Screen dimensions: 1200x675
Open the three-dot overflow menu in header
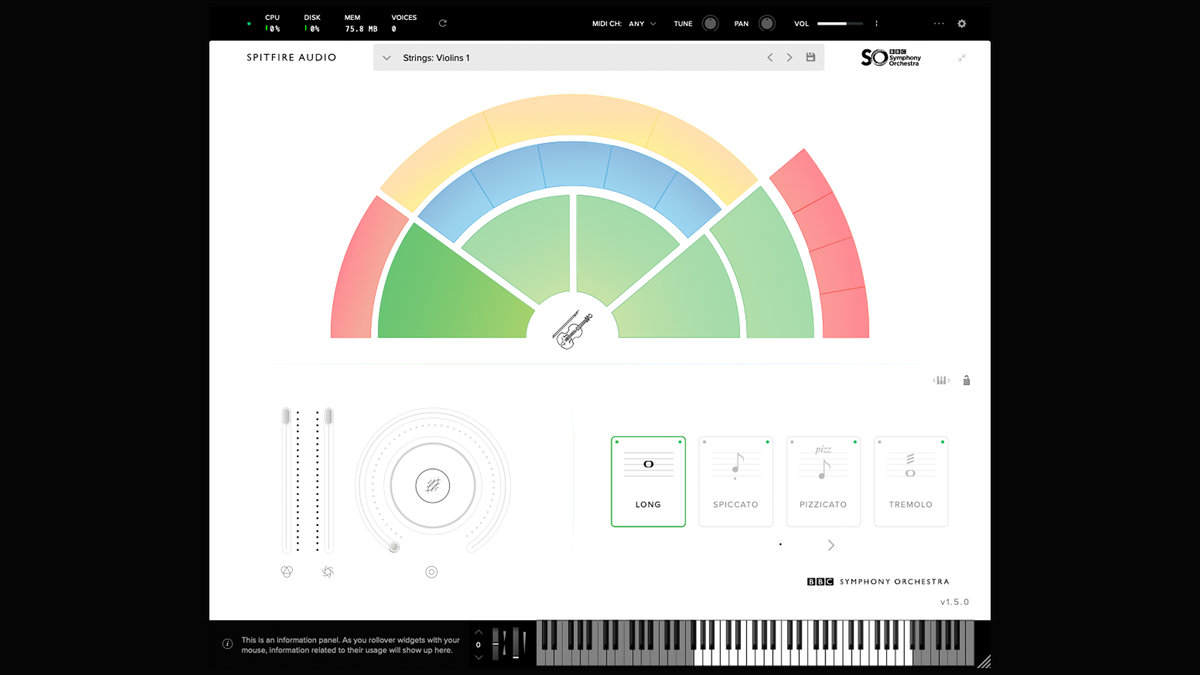pos(938,23)
